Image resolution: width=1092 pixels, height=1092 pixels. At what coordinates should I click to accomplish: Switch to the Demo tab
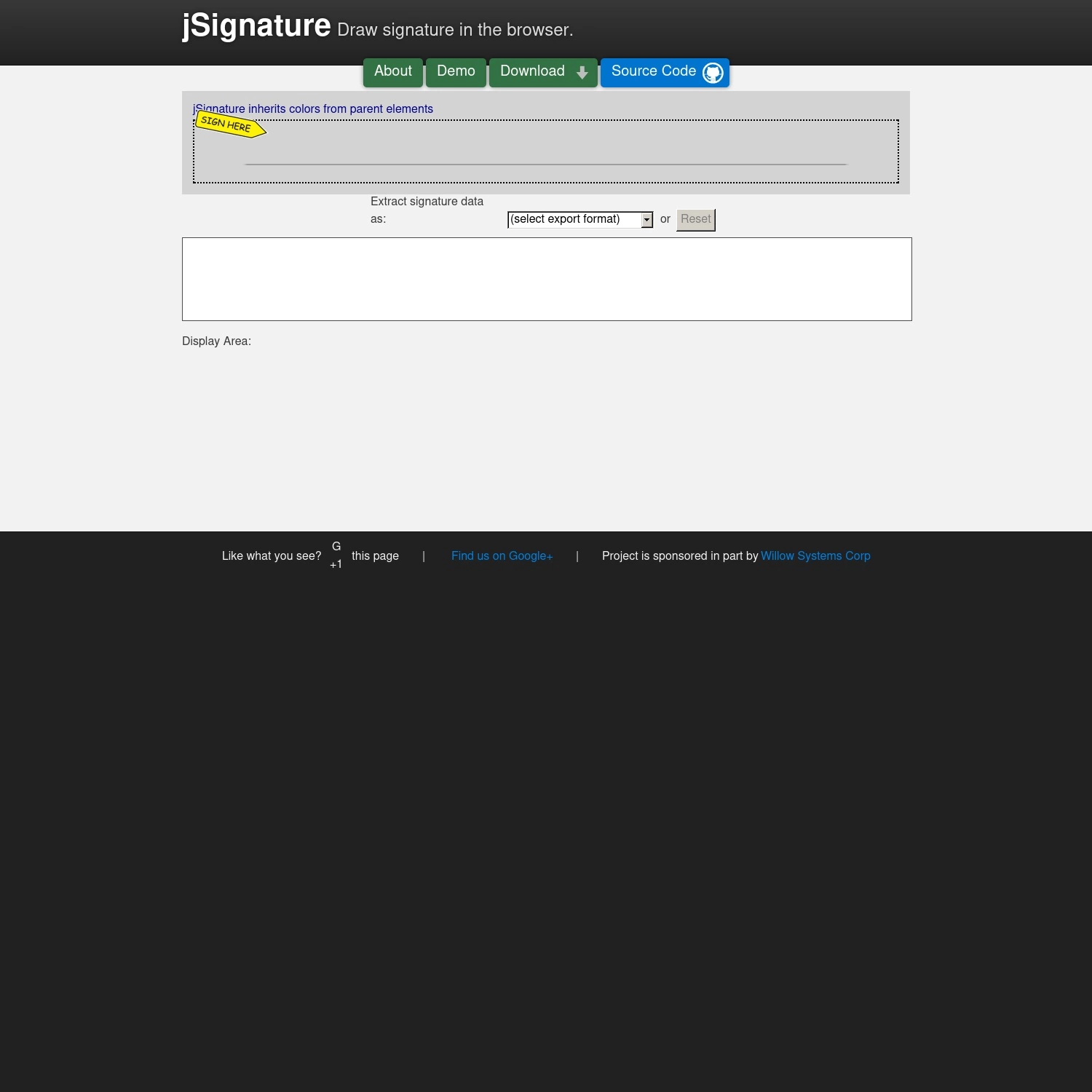pyautogui.click(x=456, y=72)
